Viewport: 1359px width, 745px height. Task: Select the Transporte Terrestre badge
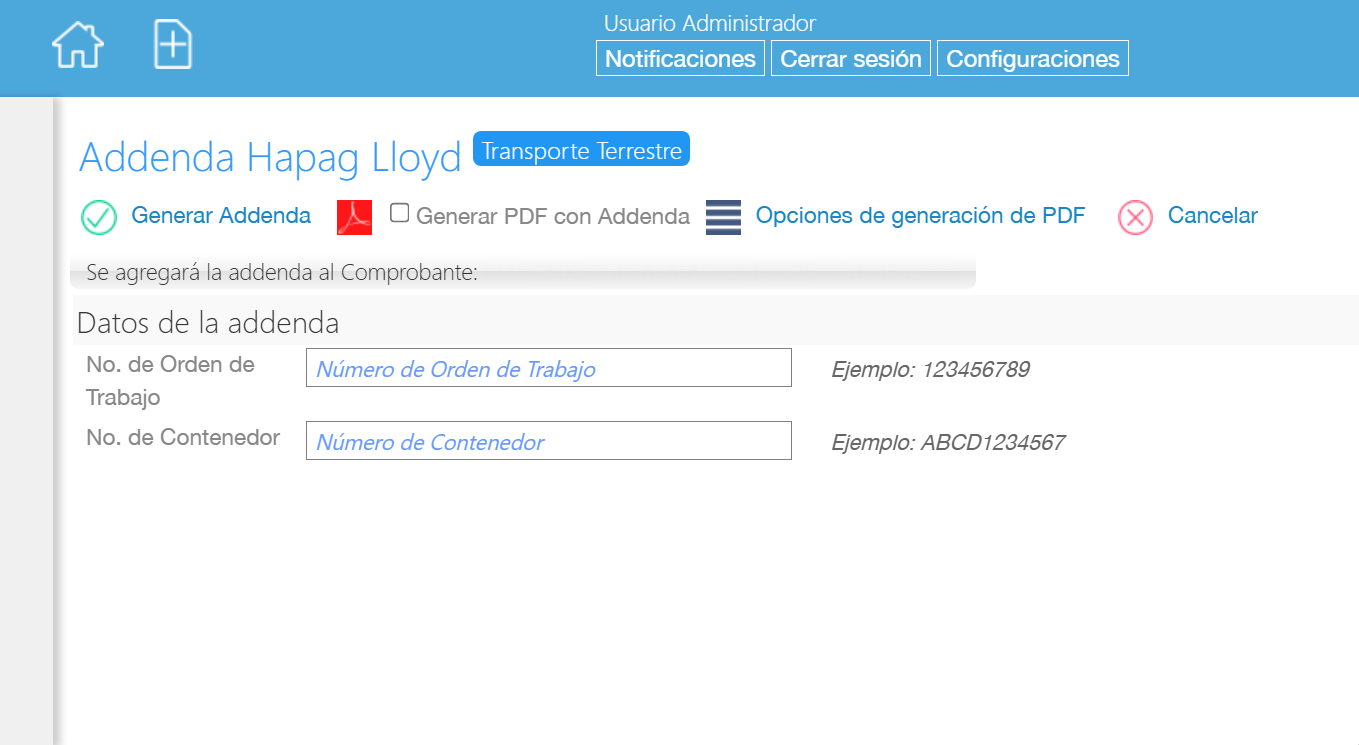581,150
